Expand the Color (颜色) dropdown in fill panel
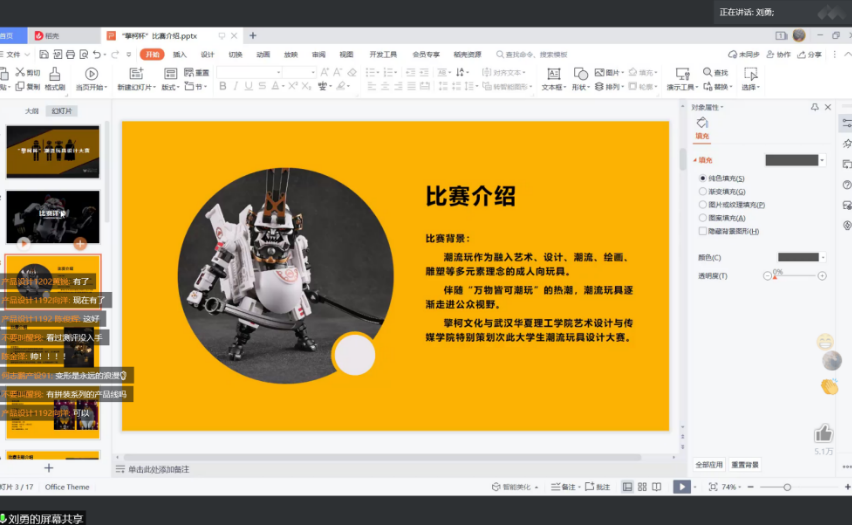The image size is (852, 527). [822, 258]
